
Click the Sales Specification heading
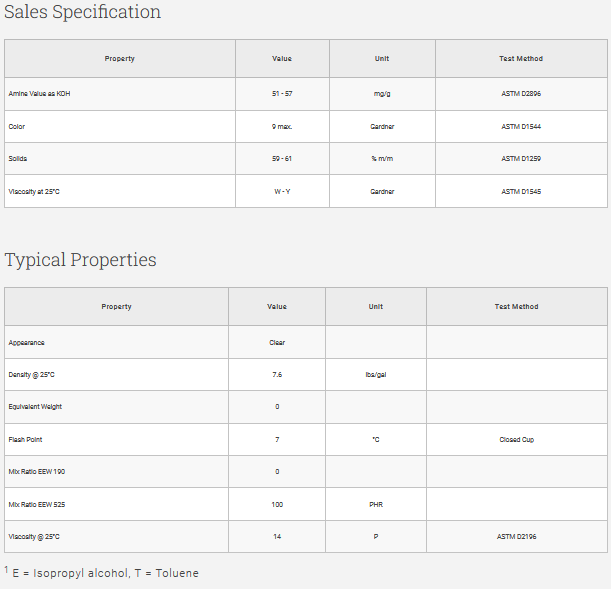coord(82,12)
